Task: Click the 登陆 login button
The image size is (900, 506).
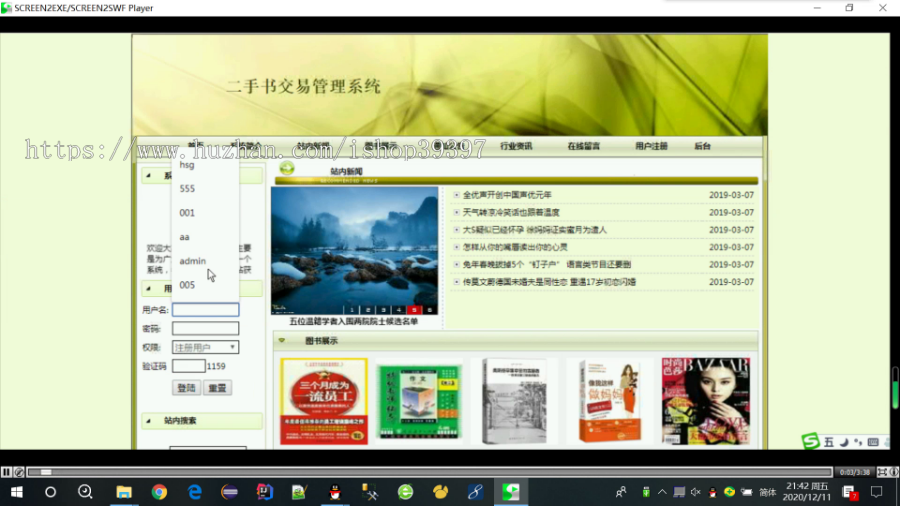Action: (187, 388)
